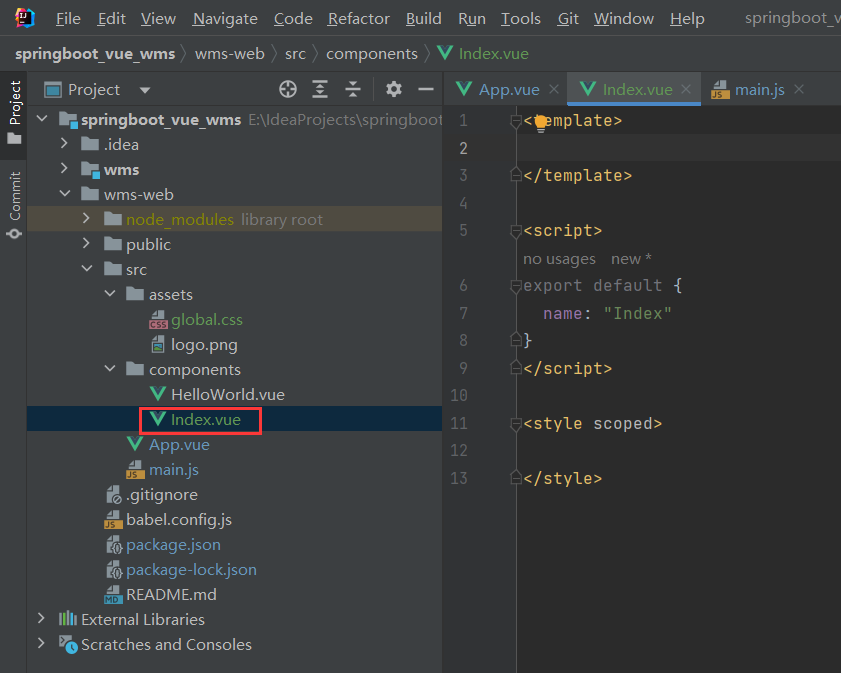Expand the node_modules library root
841x673 pixels.
tap(86, 218)
